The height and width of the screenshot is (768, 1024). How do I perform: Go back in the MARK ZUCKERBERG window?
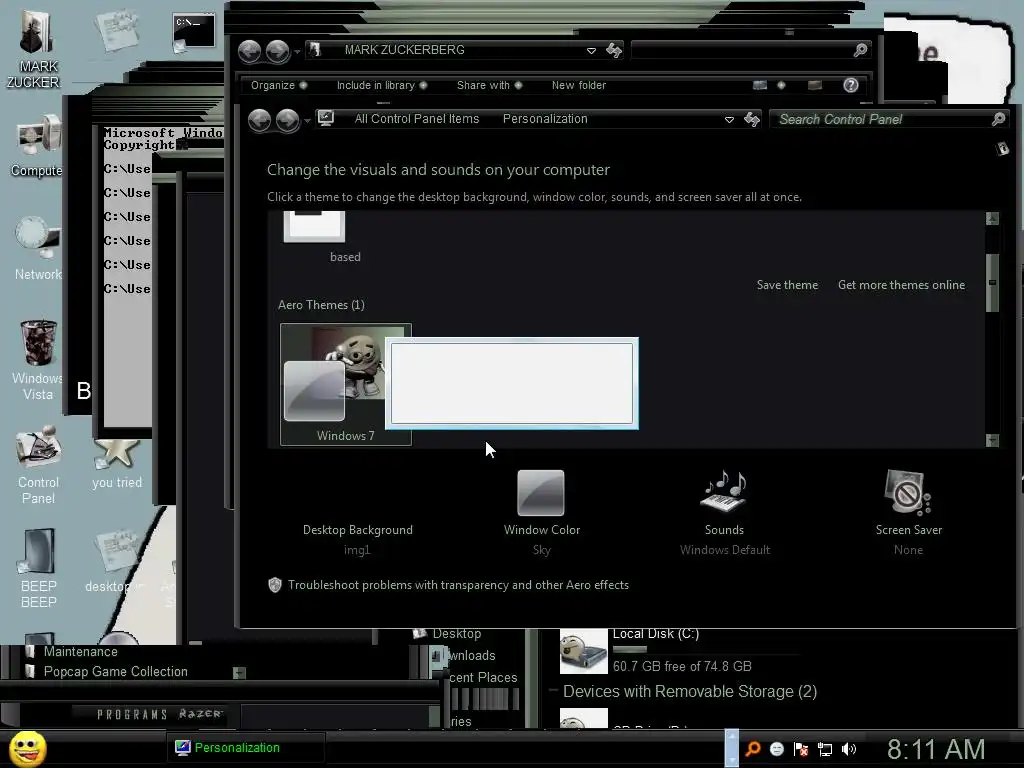[x=249, y=51]
